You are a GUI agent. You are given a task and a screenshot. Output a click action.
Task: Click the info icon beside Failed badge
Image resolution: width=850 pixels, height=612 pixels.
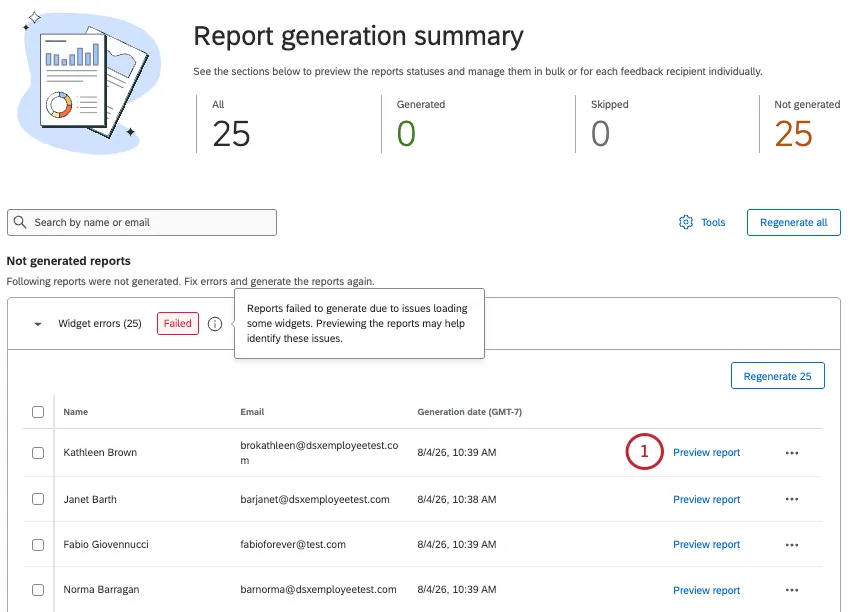(x=215, y=324)
